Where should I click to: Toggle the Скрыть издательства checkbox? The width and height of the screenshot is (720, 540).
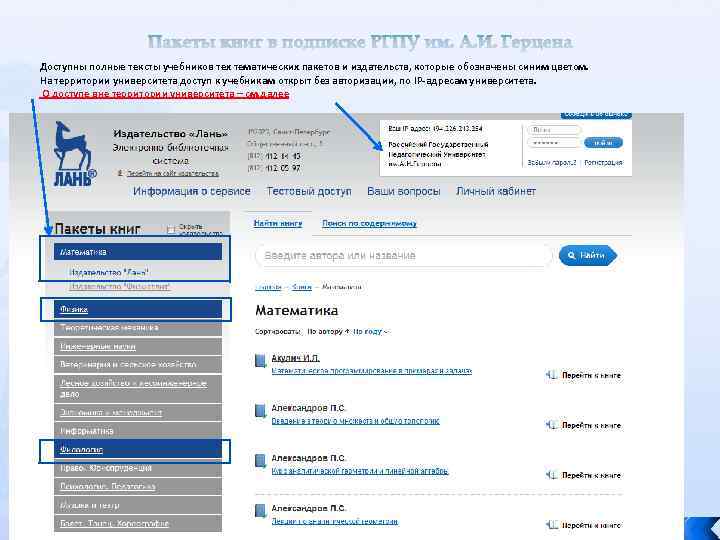coord(171,230)
